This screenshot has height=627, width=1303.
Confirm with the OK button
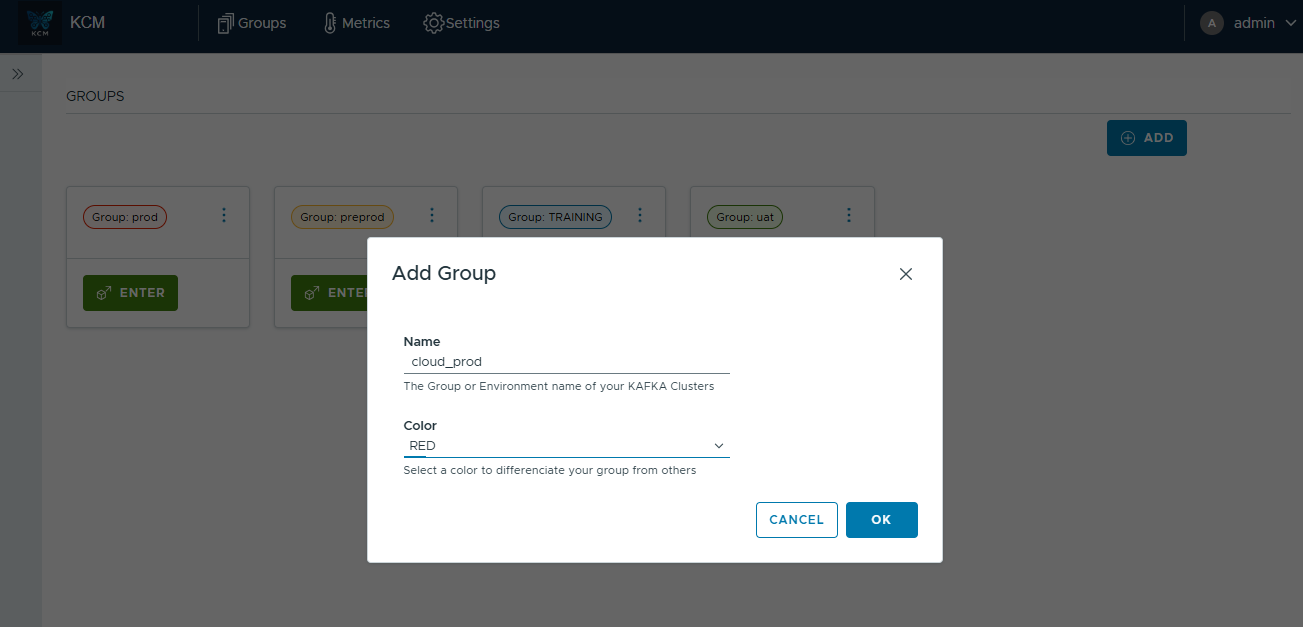[x=881, y=520]
